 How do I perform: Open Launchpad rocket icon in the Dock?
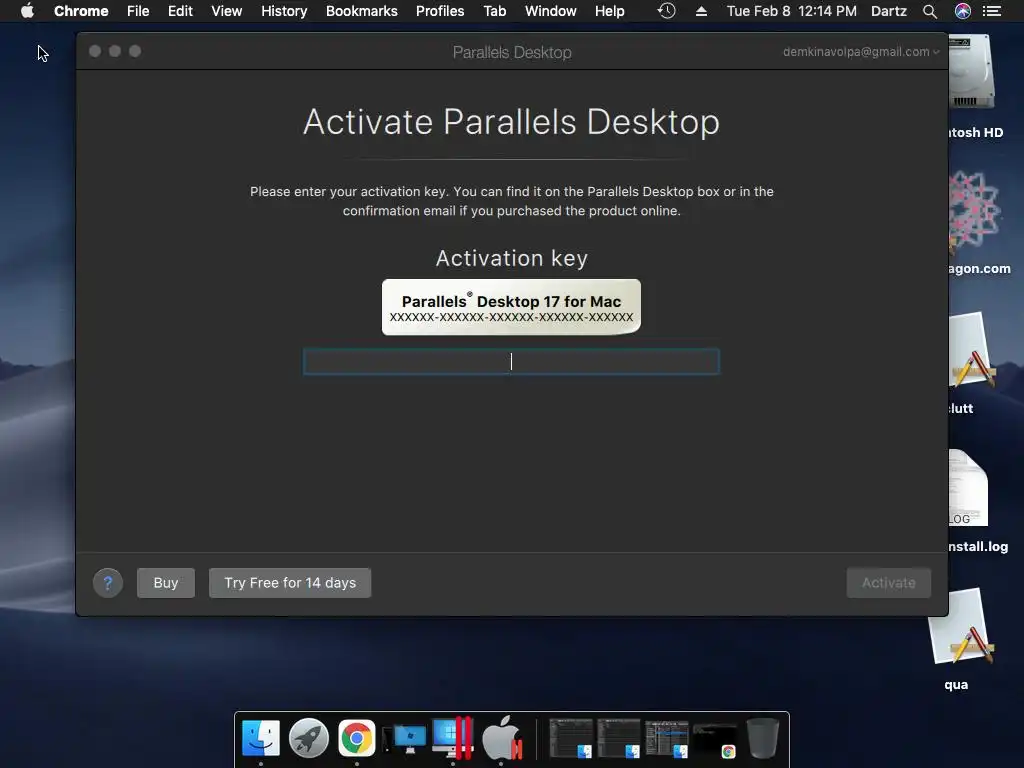click(308, 739)
